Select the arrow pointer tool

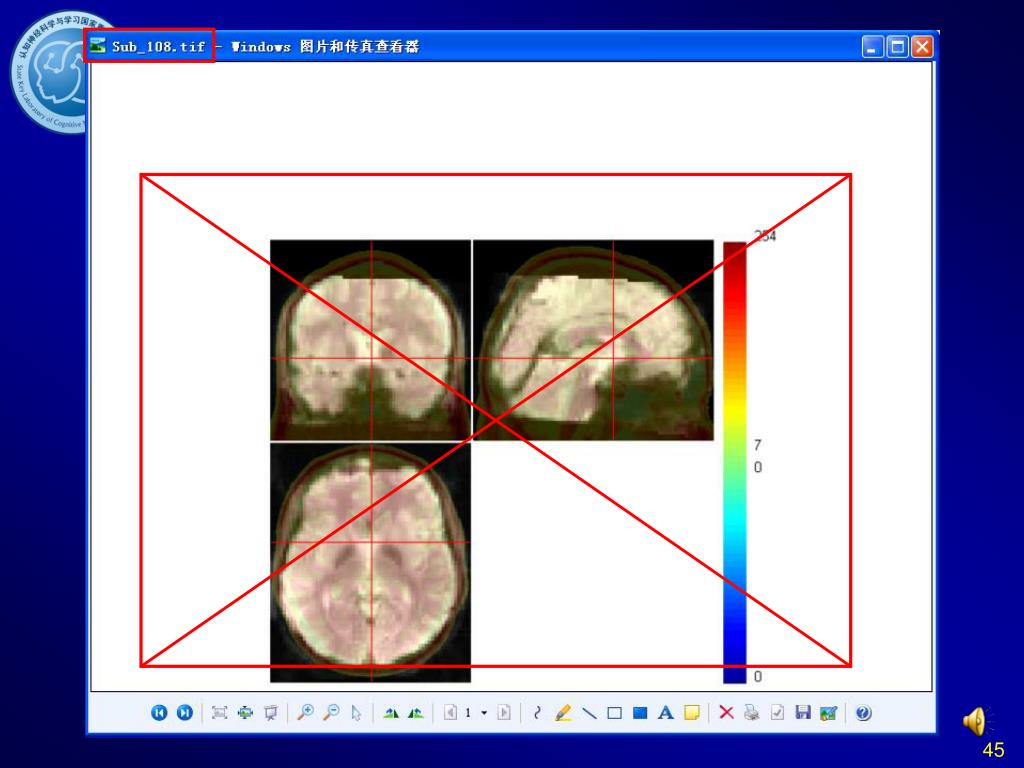click(356, 712)
